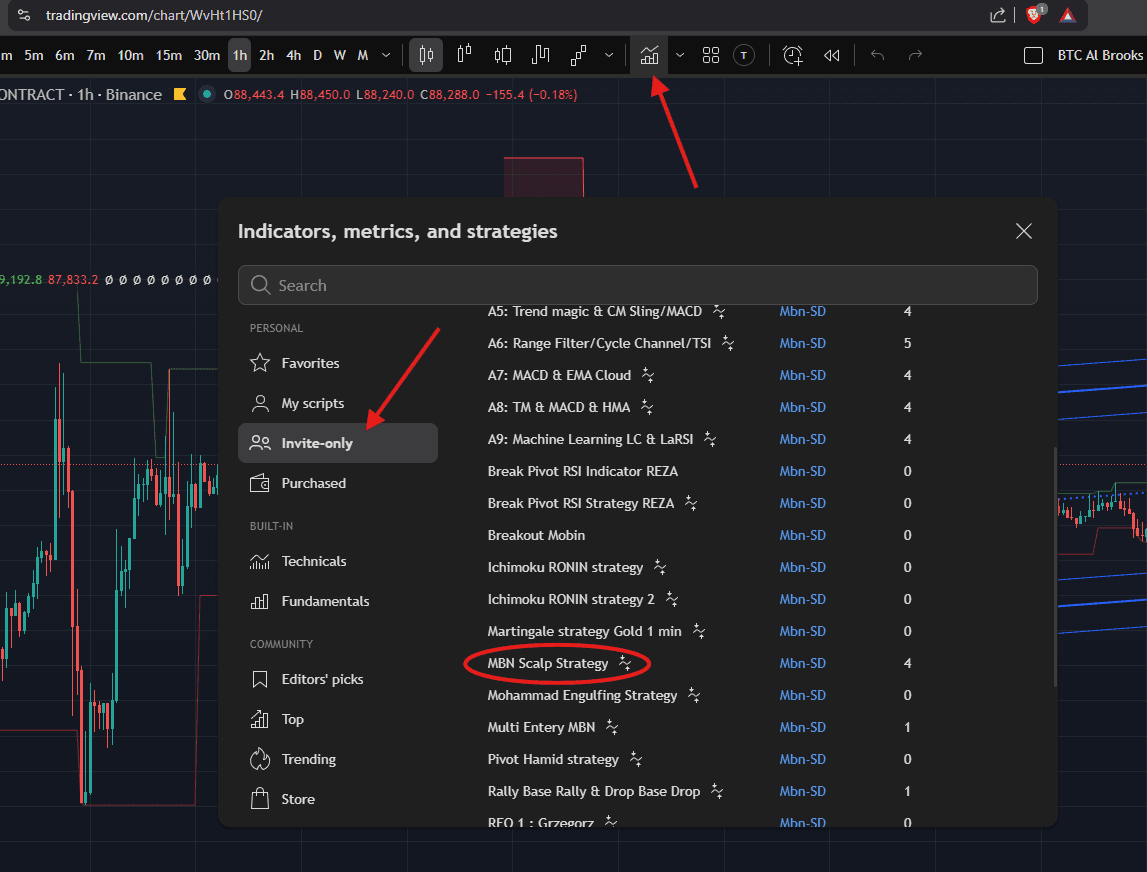This screenshot has width=1147, height=872.
Task: Click the browser share icon in address bar
Action: click(x=998, y=15)
